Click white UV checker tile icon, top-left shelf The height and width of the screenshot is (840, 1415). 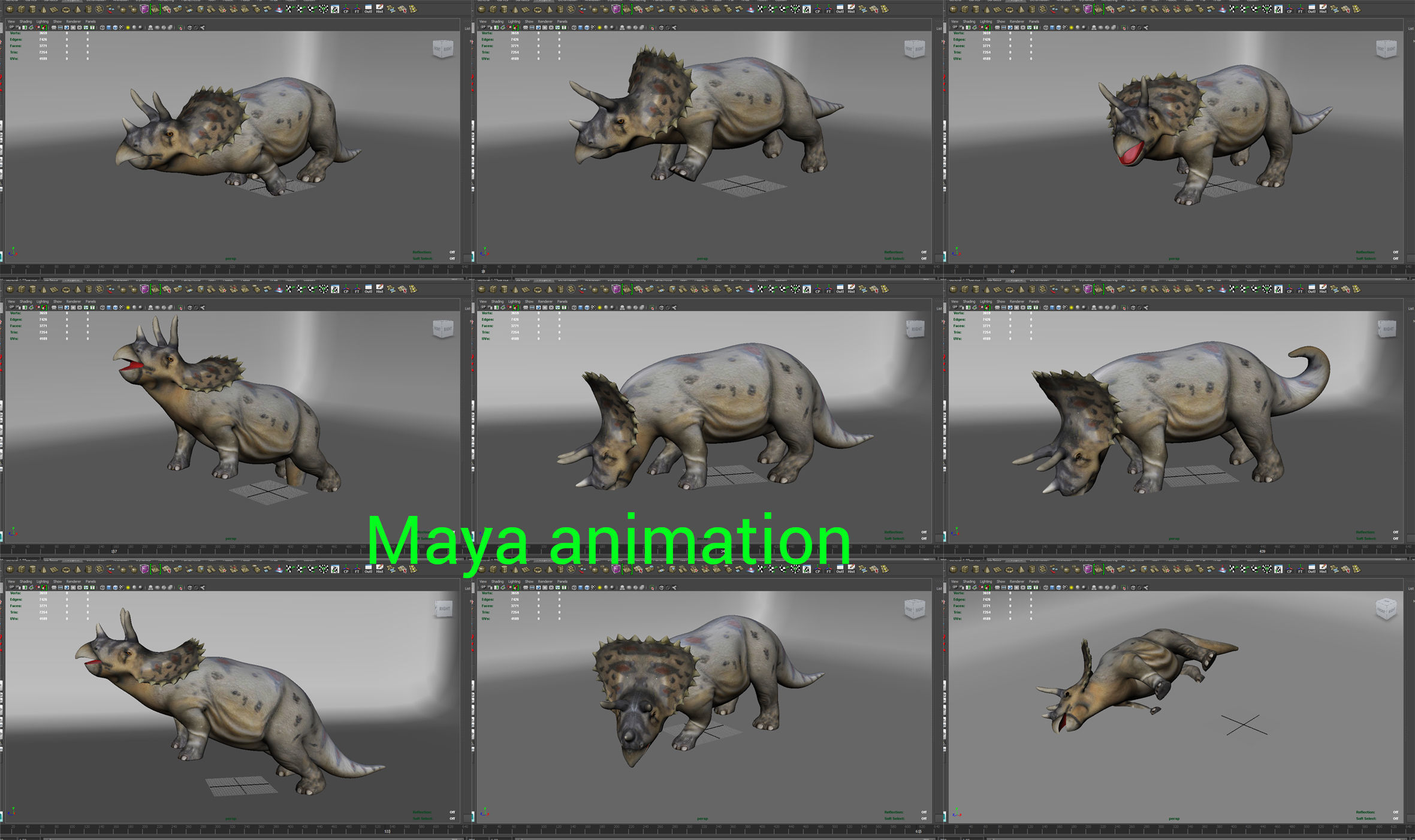pos(335,9)
